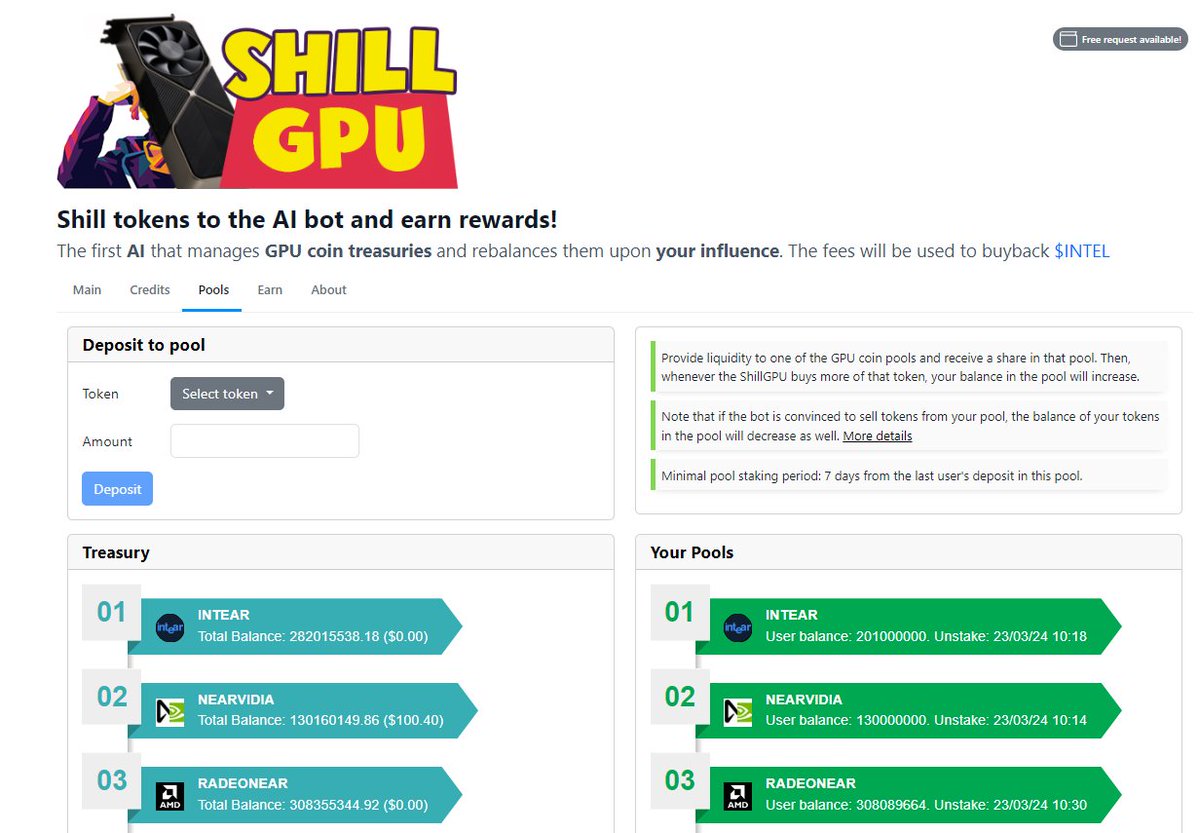This screenshot has width=1200, height=833.
Task: Switch to the Main tab
Action: pos(87,290)
